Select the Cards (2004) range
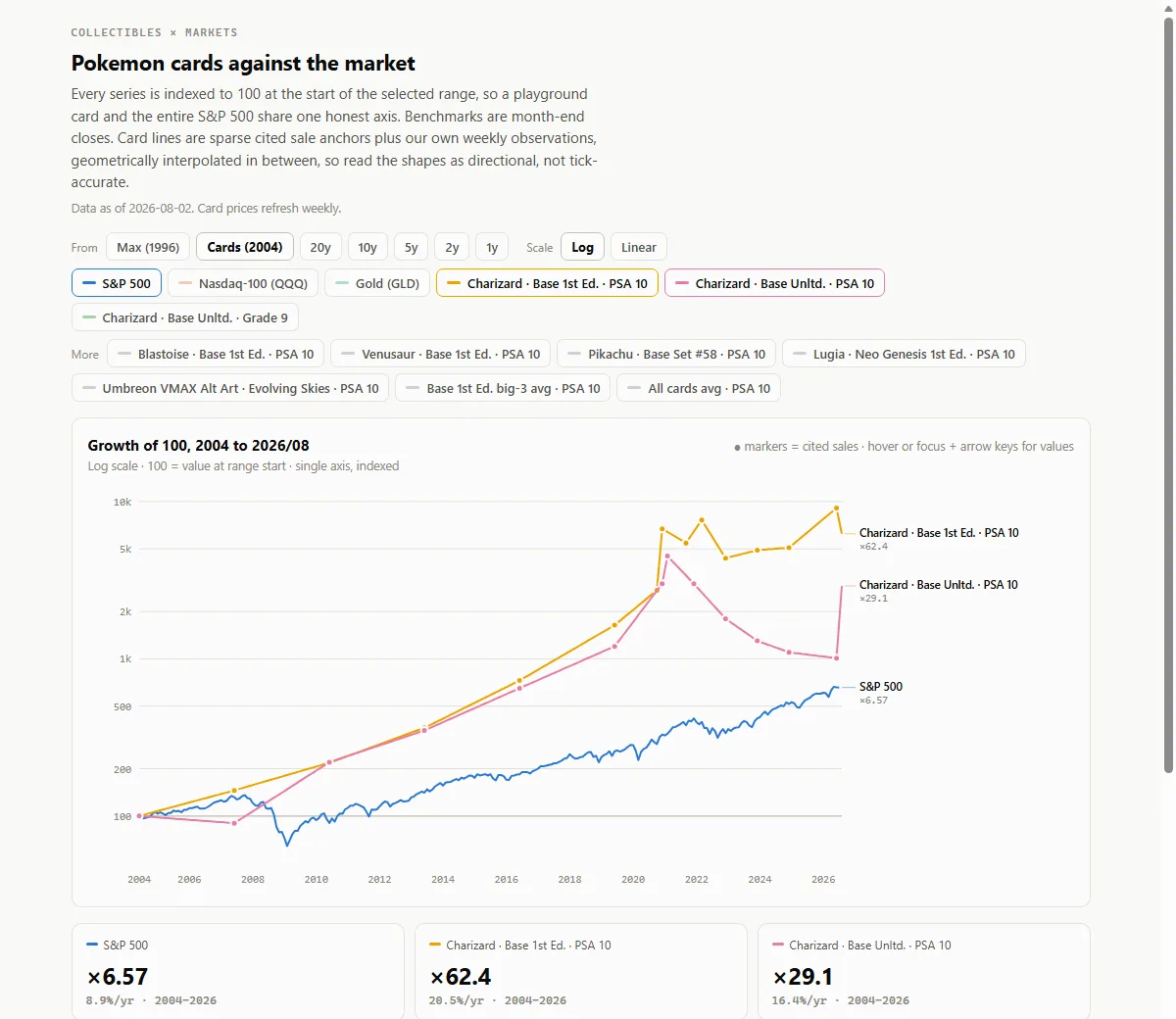Viewport: 1176px width, 1019px height. (245, 247)
